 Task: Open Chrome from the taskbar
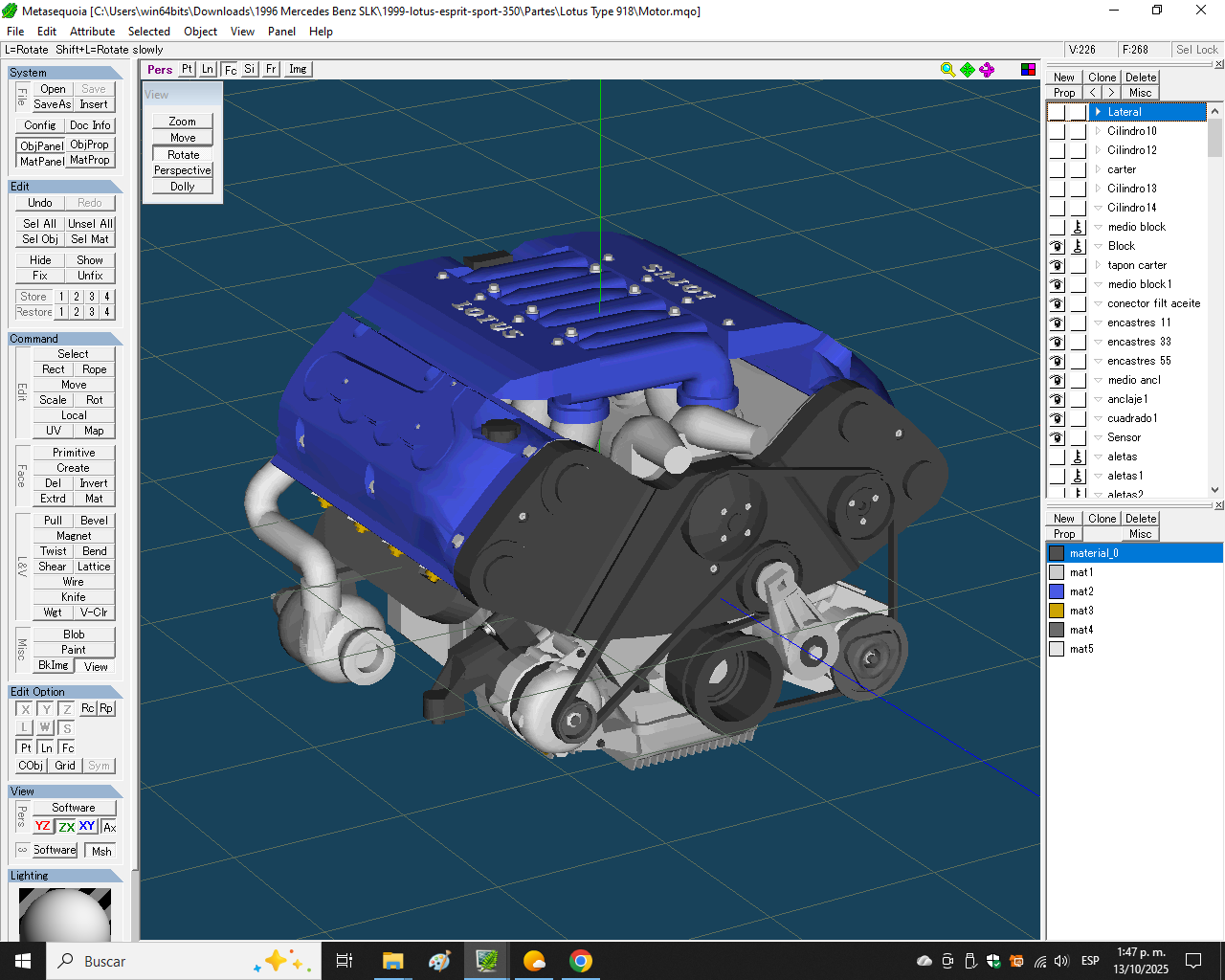[x=581, y=961]
